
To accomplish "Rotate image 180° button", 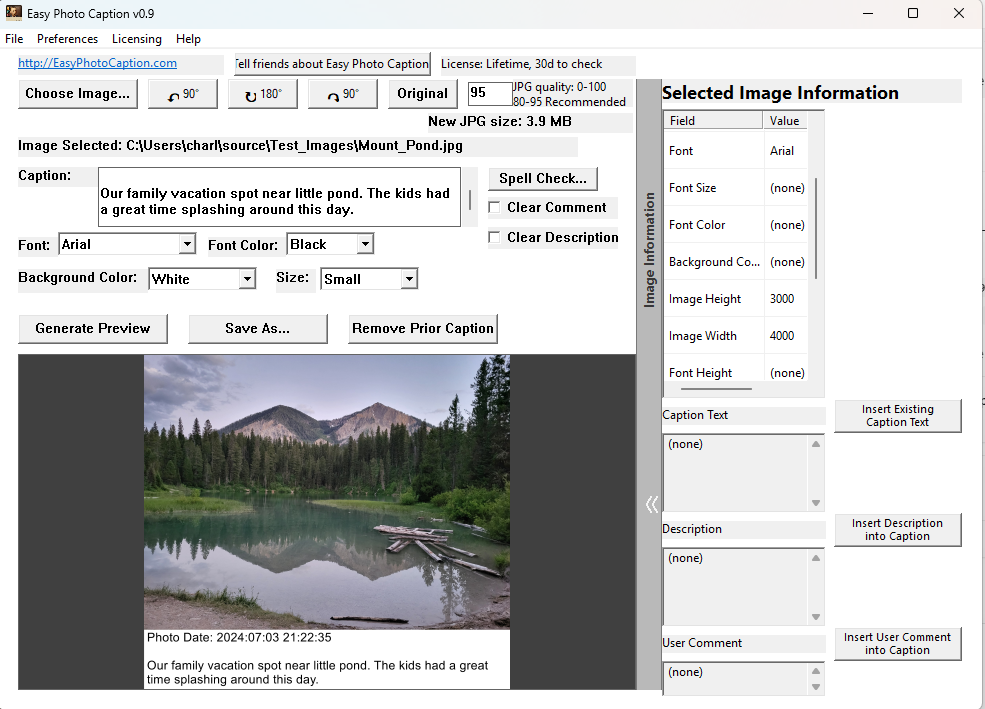I will [263, 94].
